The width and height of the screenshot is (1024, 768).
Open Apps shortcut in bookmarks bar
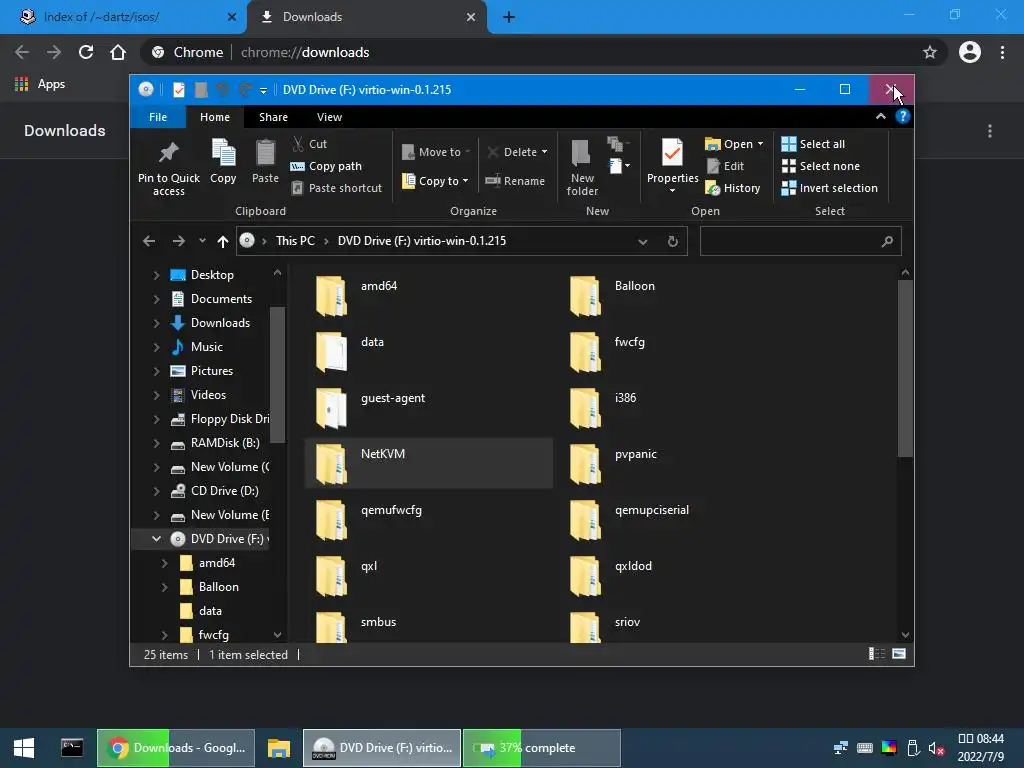click(40, 84)
